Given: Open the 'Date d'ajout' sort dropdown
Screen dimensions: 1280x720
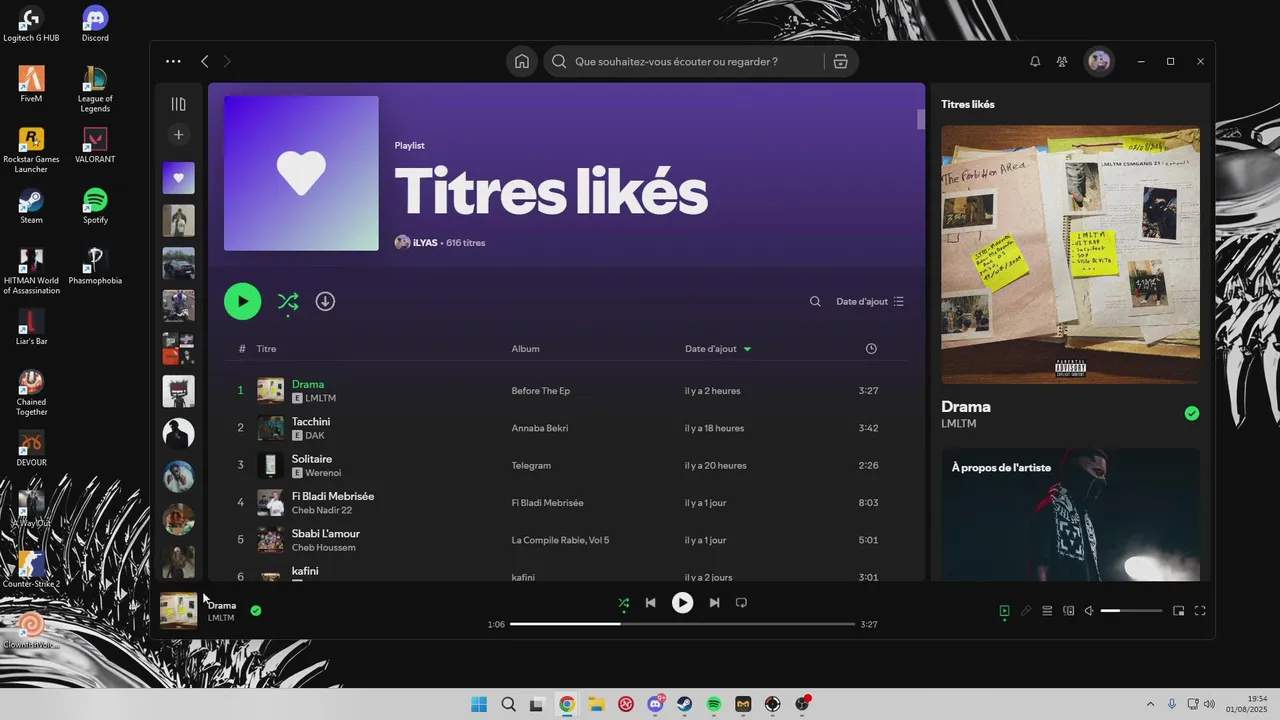Looking at the screenshot, I should click(870, 301).
